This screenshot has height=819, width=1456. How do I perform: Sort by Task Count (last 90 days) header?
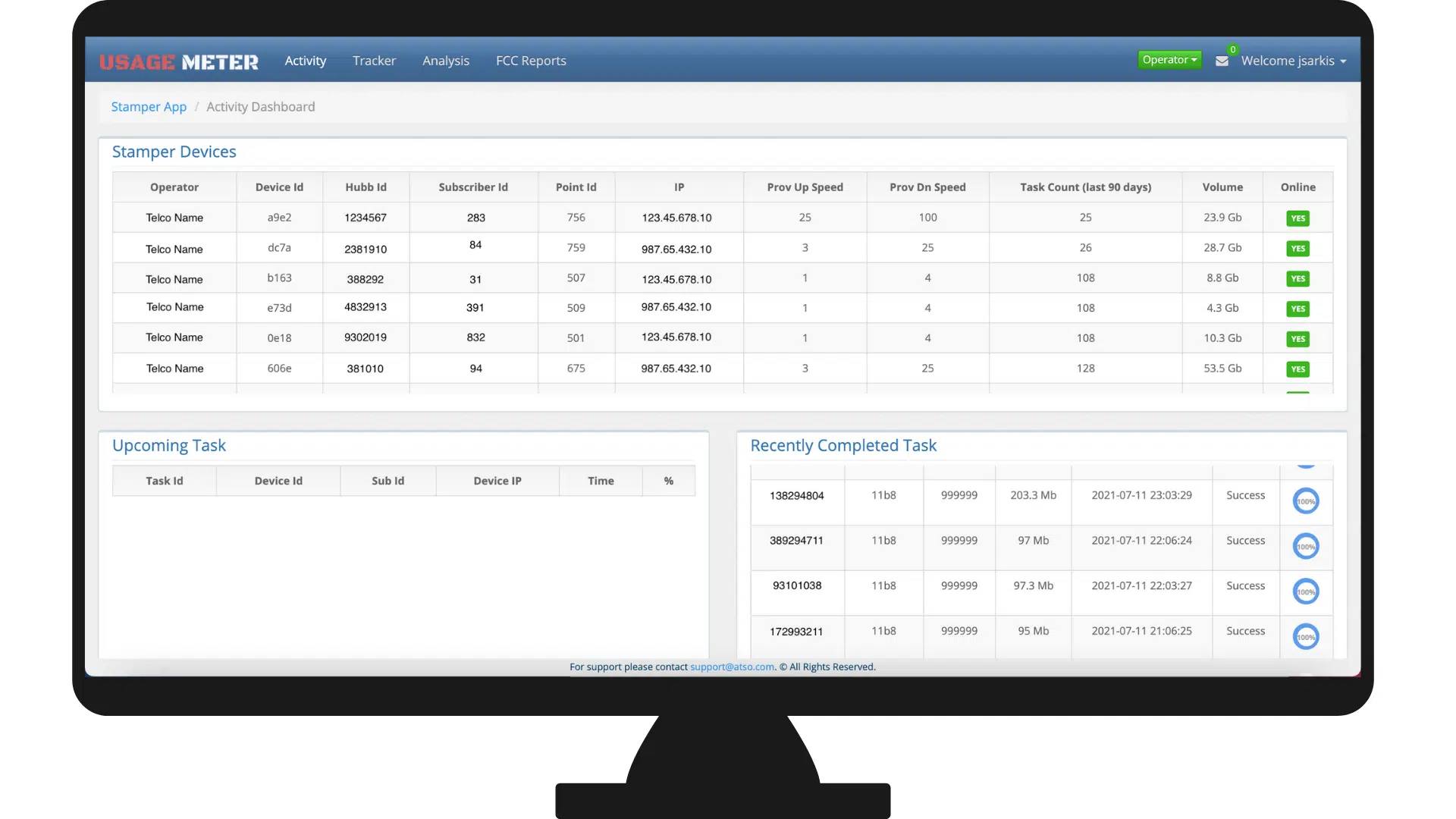1085,187
